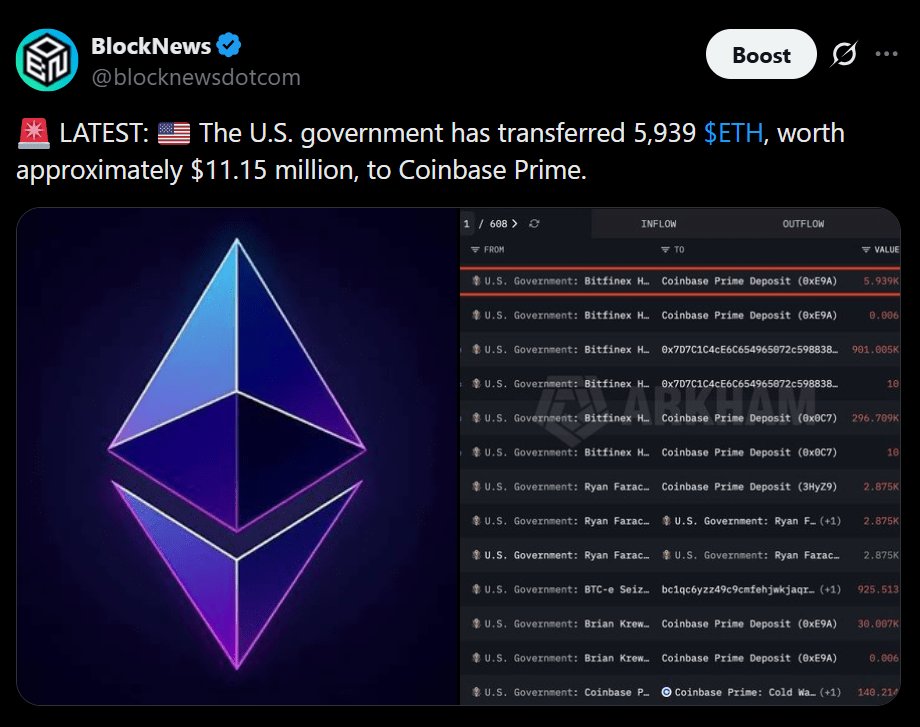Open the Grok slash-circle icon
This screenshot has height=727, width=920.
844,54
